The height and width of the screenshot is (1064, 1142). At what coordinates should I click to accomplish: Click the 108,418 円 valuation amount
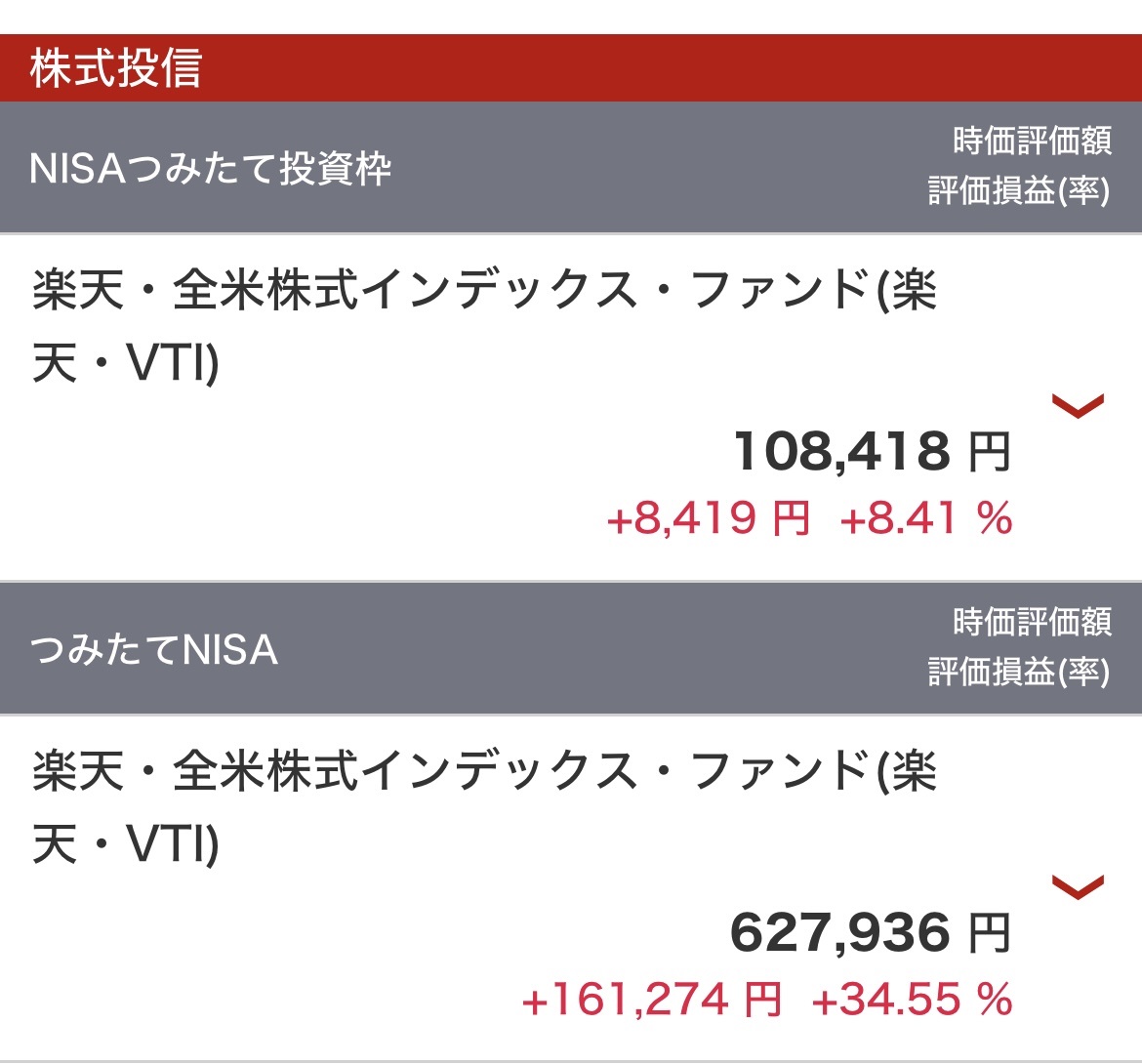[841, 452]
